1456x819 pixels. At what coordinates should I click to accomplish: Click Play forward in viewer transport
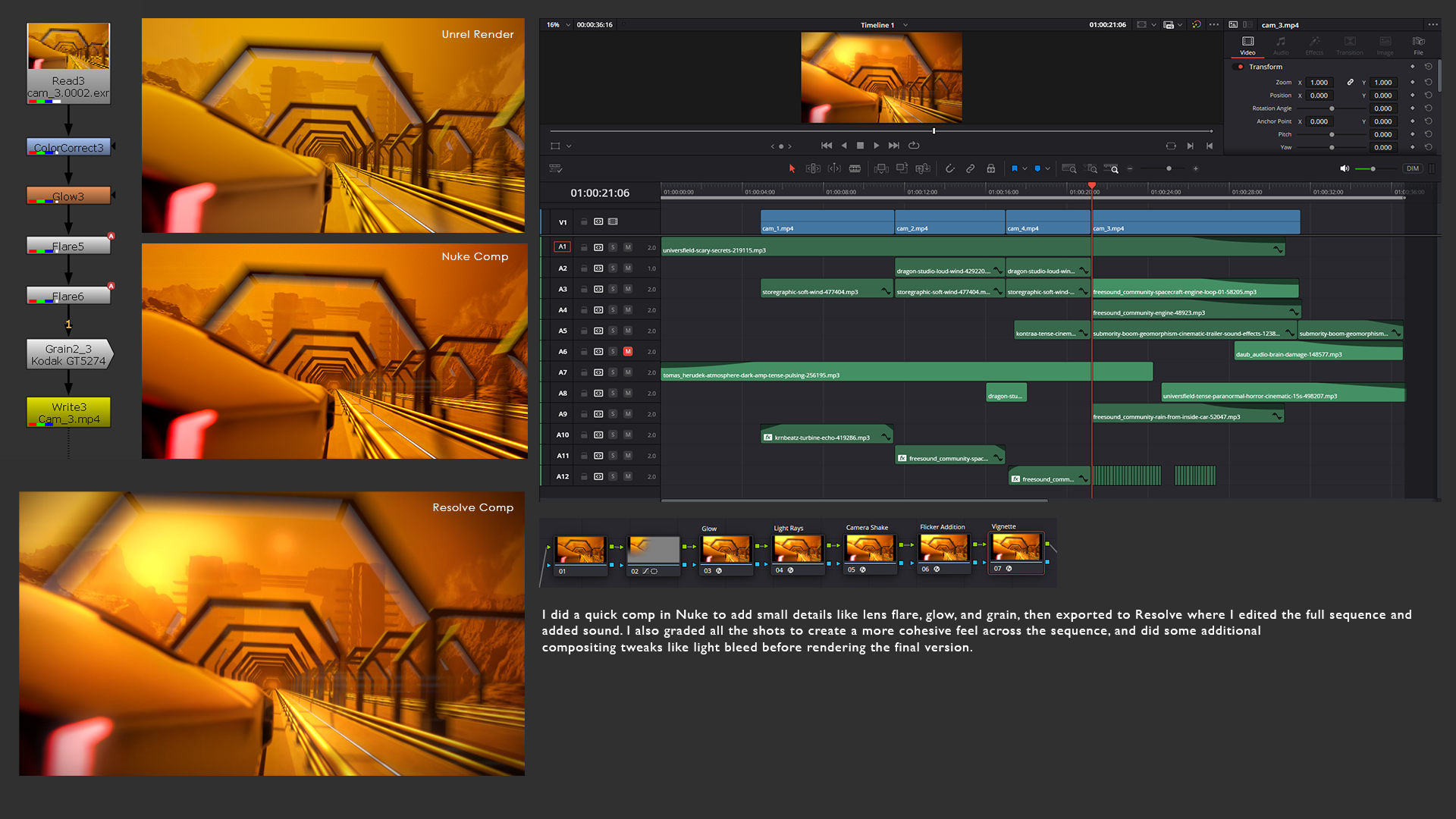(877, 146)
